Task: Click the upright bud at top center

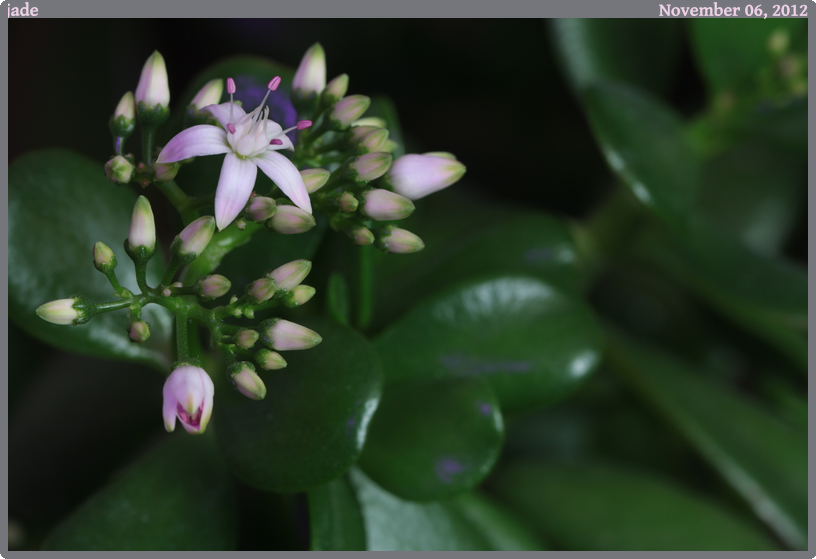Action: point(310,72)
